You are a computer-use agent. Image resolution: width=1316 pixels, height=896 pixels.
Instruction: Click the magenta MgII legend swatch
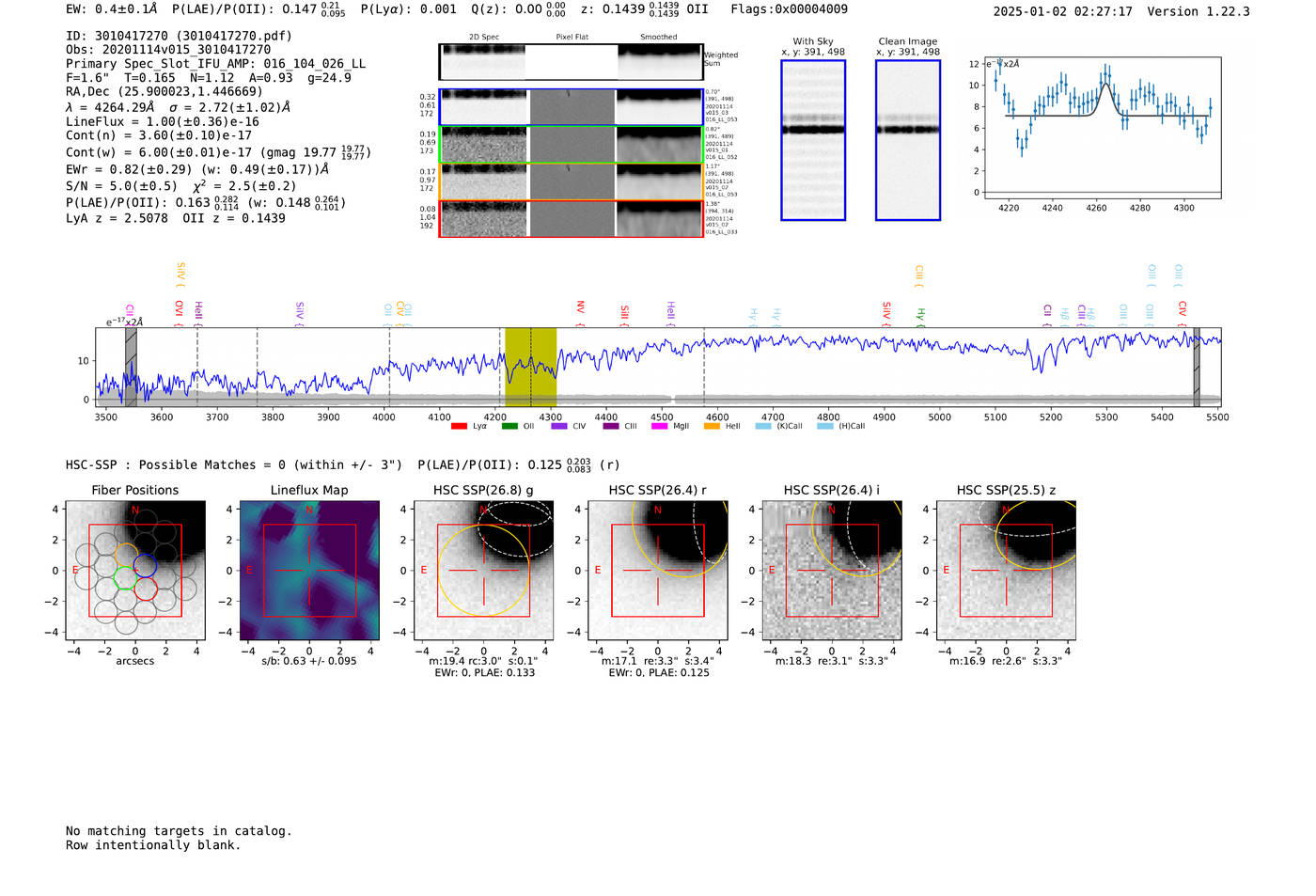[659, 427]
